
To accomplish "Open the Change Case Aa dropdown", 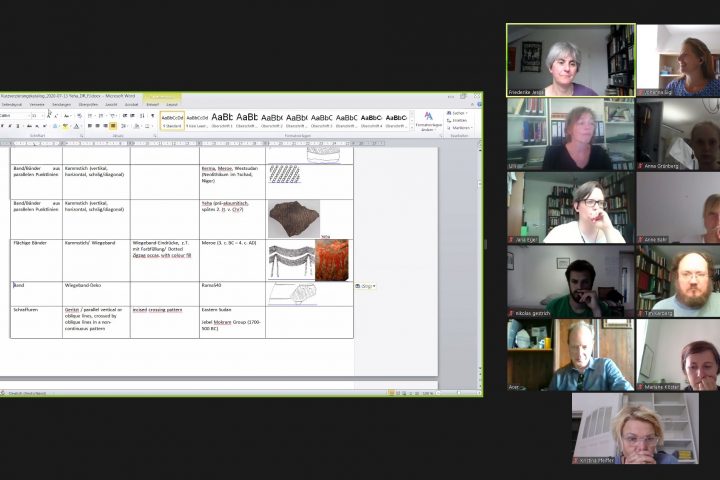I will coord(68,116).
